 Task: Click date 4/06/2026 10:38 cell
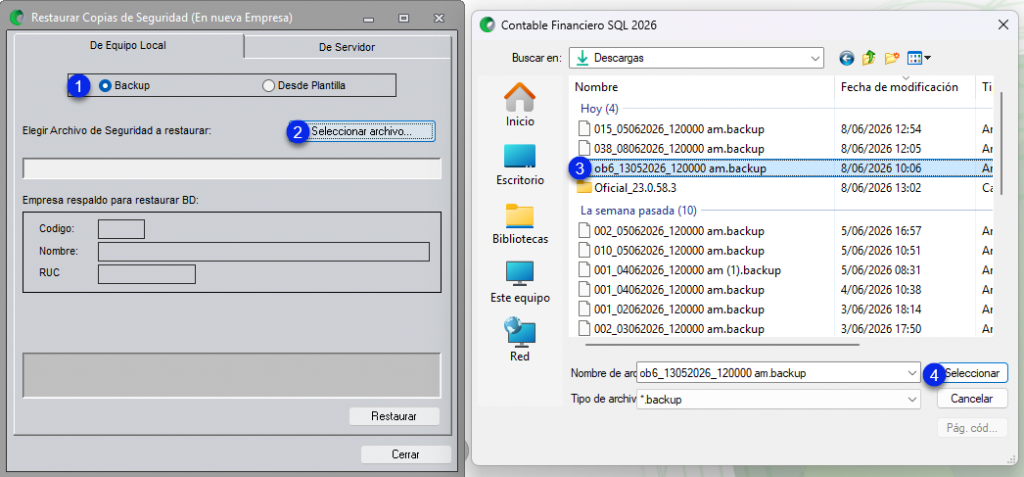[880, 289]
